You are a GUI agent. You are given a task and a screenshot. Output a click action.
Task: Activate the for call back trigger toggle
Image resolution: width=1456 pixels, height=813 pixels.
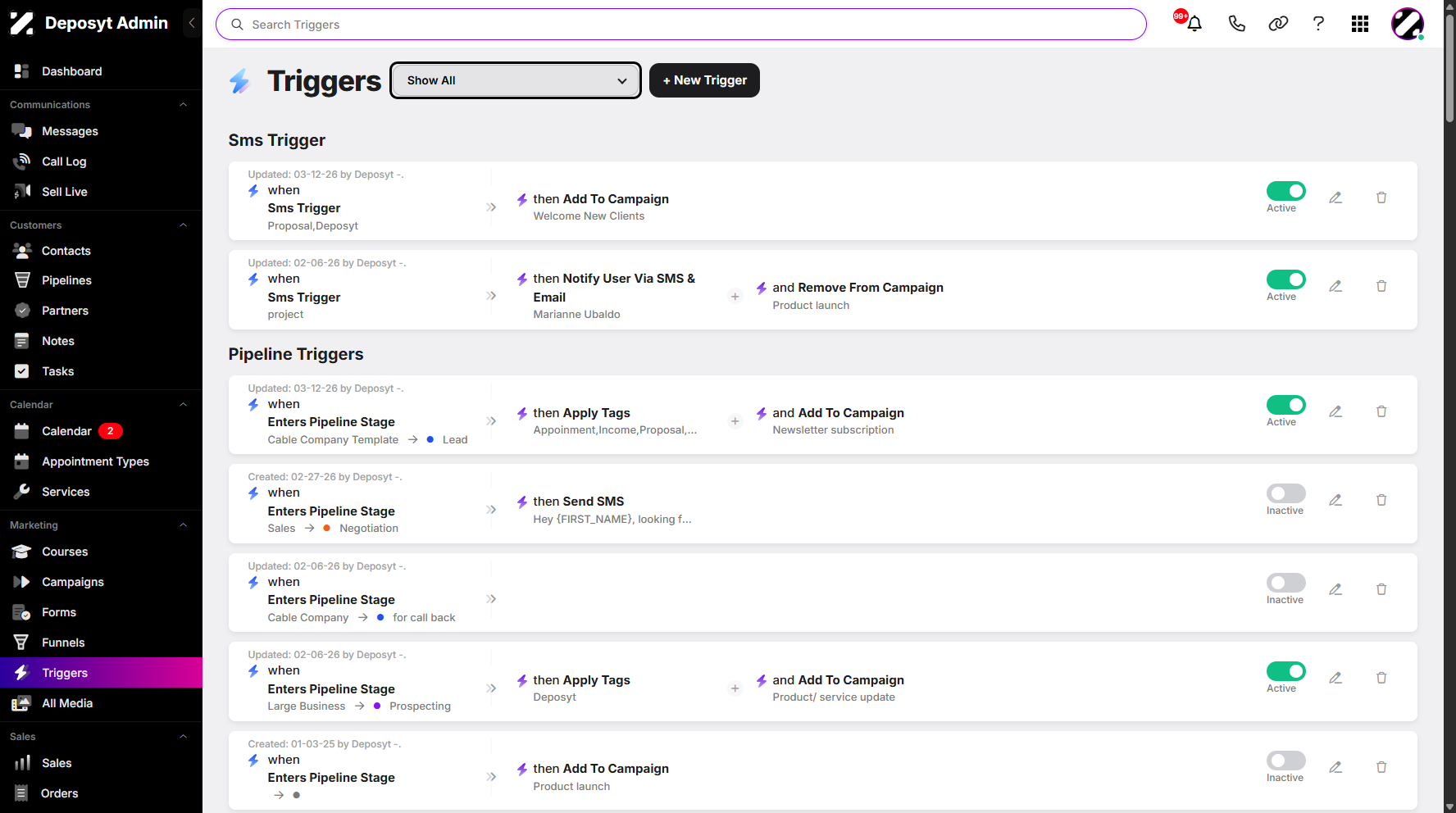coord(1286,583)
